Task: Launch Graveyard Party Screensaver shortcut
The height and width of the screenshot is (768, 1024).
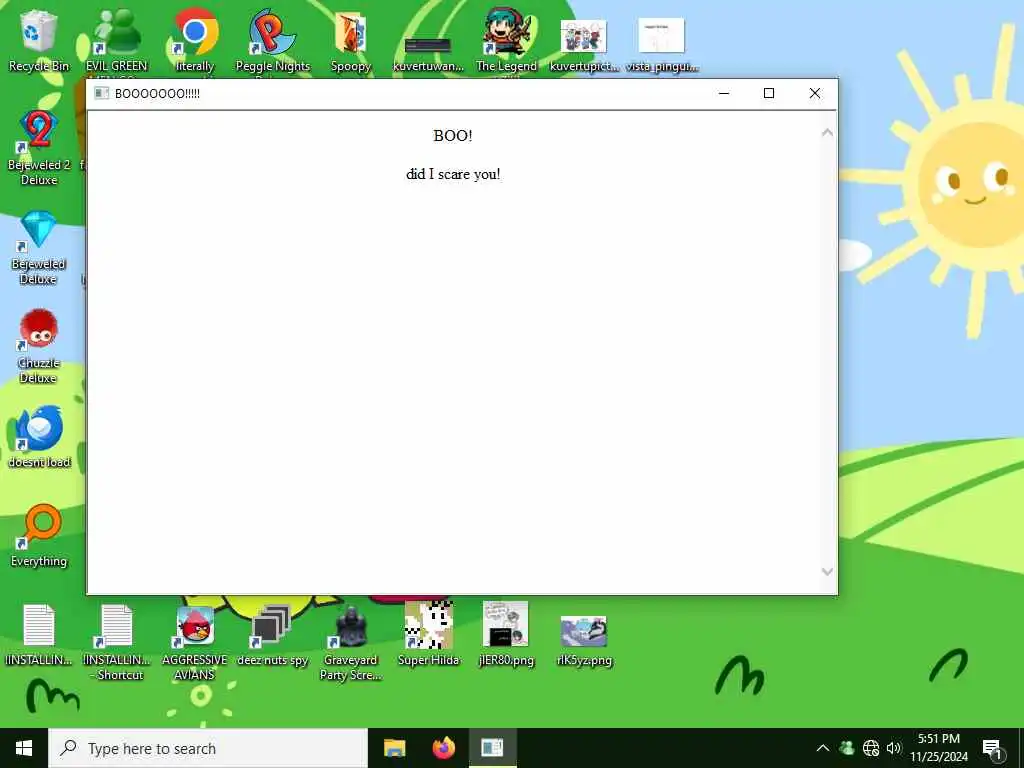Action: [x=351, y=643]
